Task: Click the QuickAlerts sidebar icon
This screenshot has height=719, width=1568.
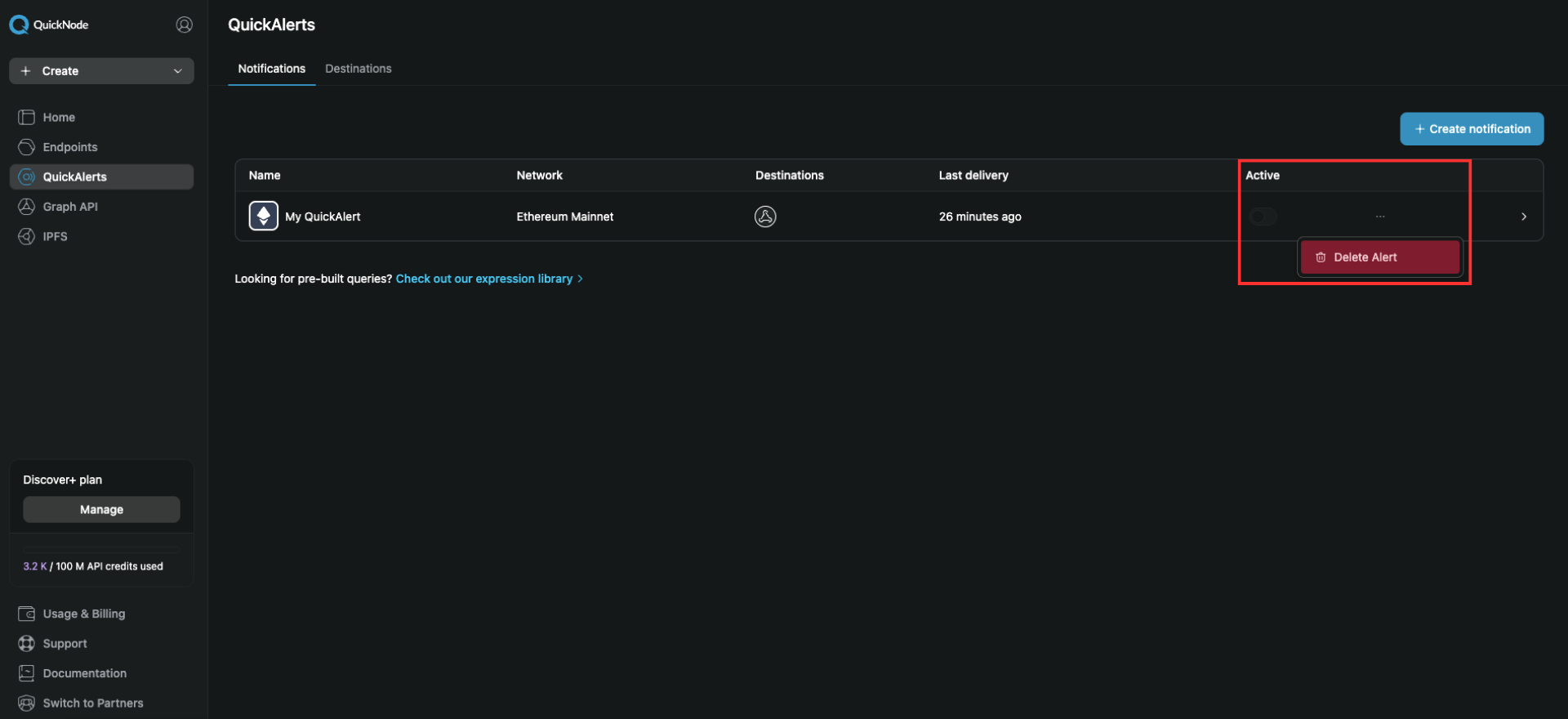Action: pyautogui.click(x=26, y=176)
